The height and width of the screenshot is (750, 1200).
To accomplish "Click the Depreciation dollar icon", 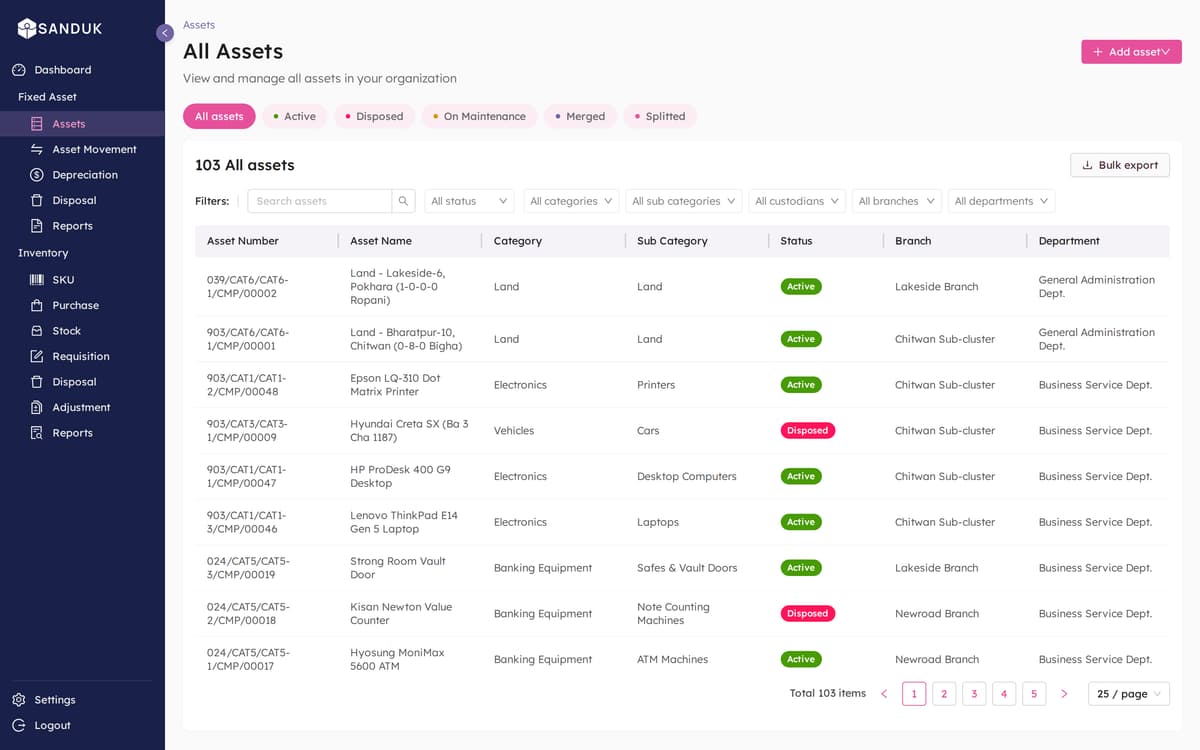I will click(37, 175).
